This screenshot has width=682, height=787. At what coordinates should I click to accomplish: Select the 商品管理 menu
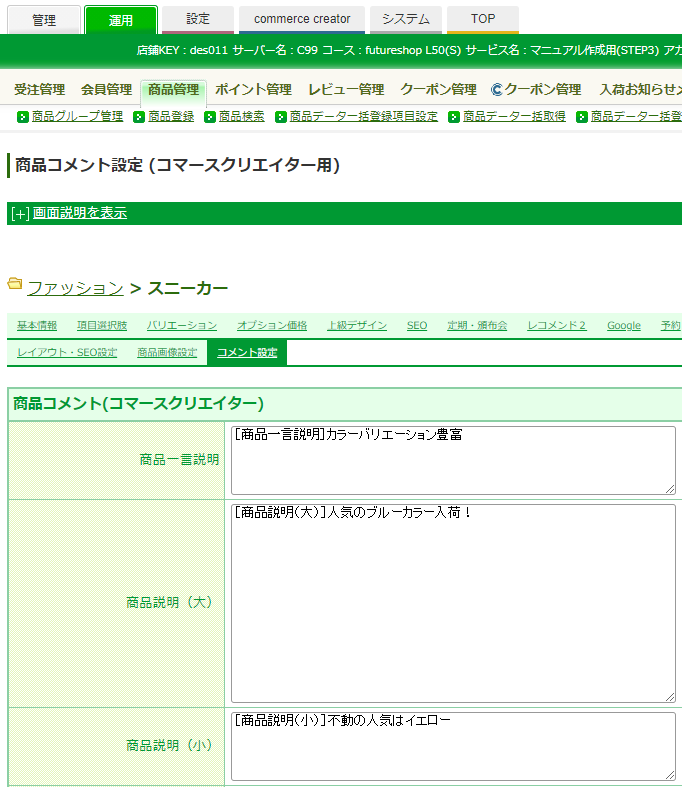[174, 89]
